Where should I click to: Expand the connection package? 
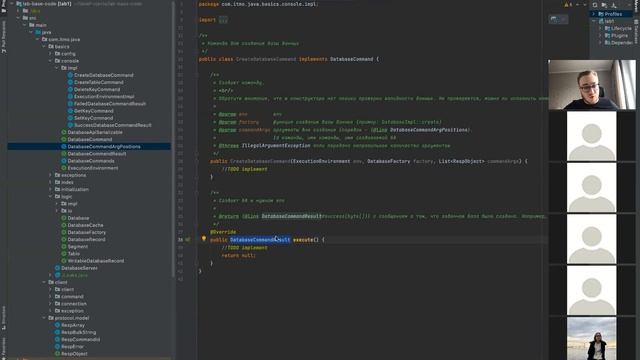tap(51, 304)
